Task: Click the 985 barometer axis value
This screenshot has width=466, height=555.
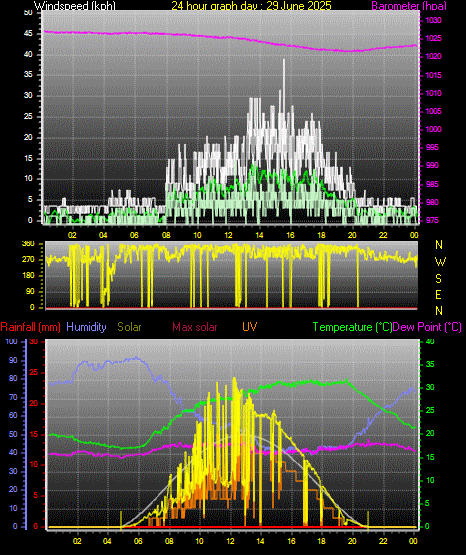Action: [x=432, y=184]
